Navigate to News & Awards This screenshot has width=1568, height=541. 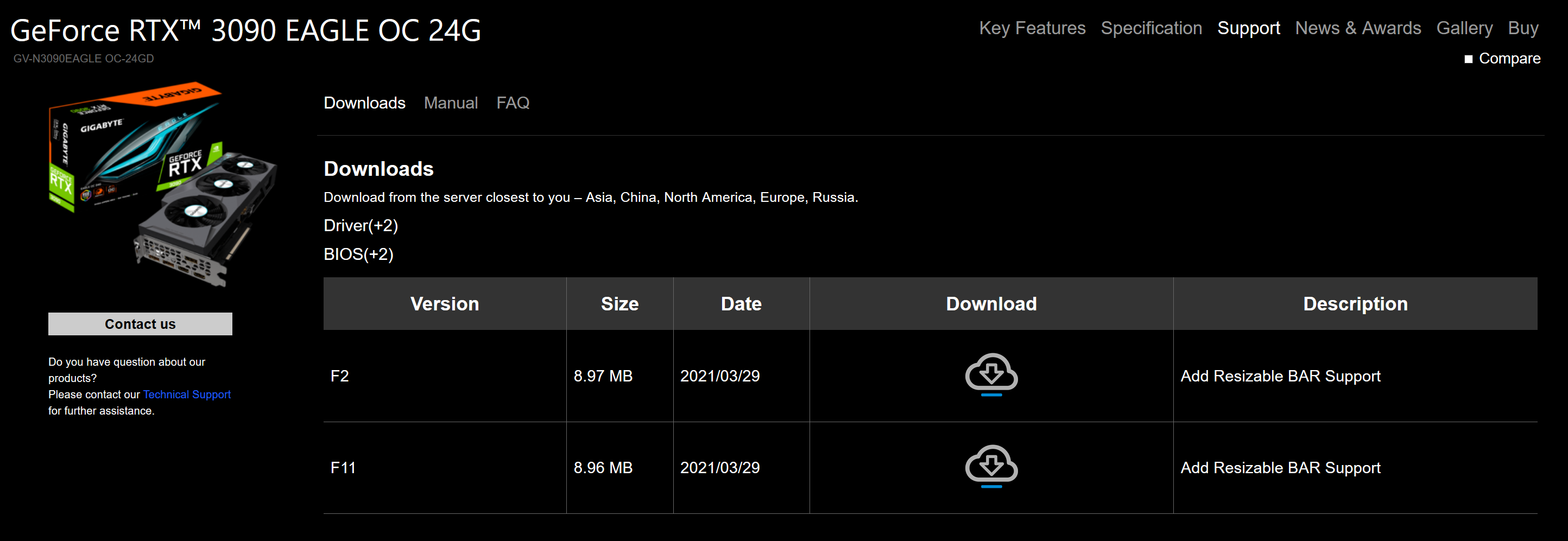point(1358,28)
